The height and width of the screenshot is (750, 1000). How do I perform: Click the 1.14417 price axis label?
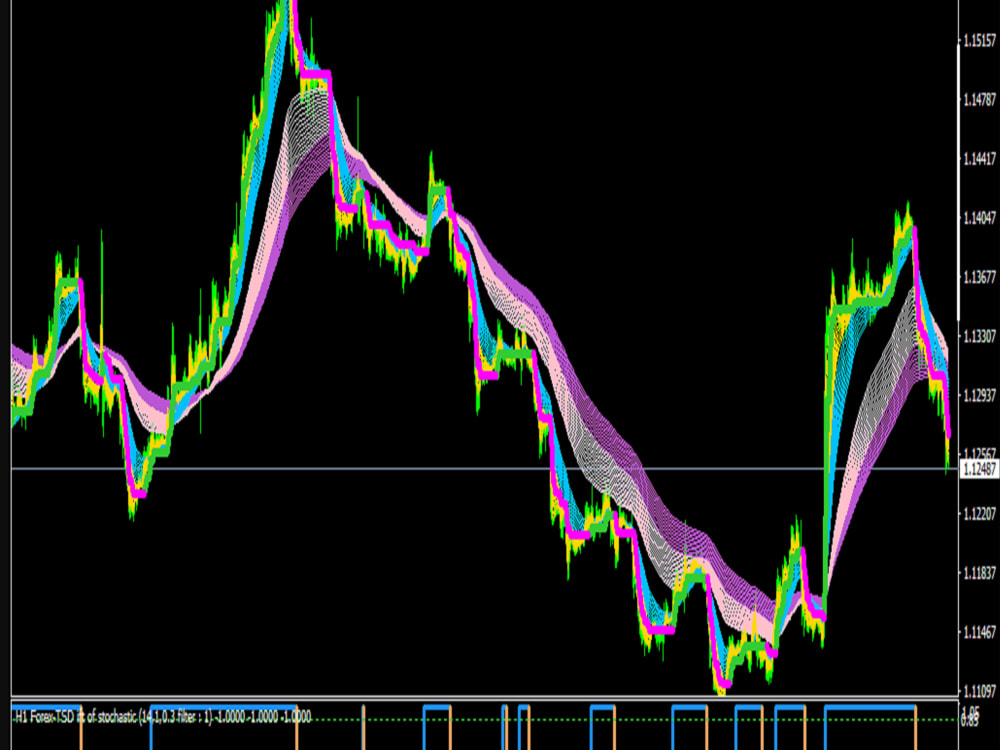coord(980,159)
